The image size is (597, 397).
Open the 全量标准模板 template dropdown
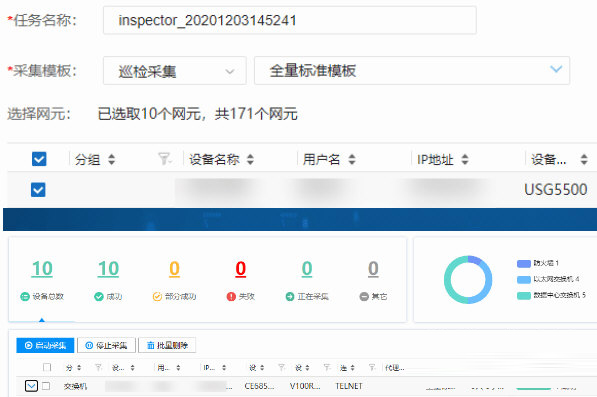pos(412,71)
